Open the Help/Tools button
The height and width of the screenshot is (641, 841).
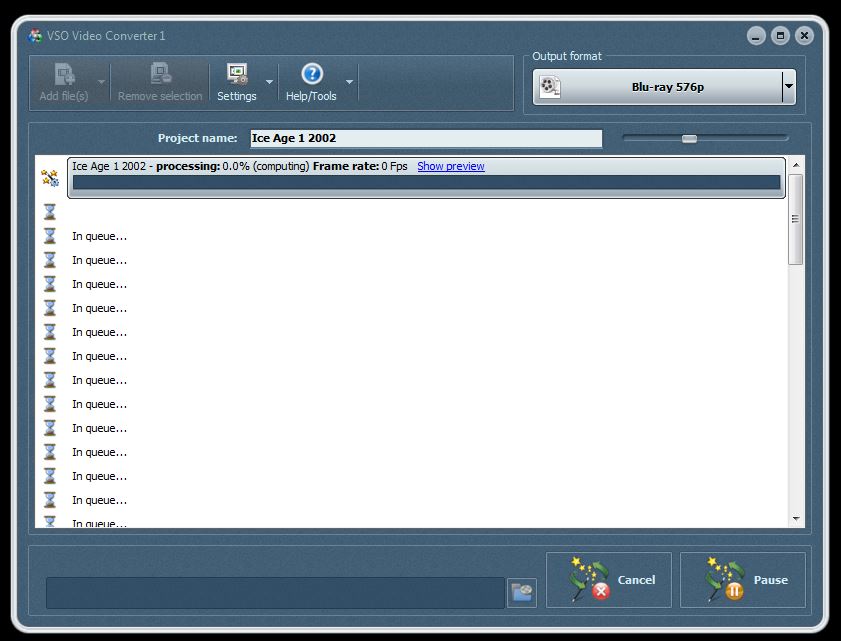tap(311, 83)
